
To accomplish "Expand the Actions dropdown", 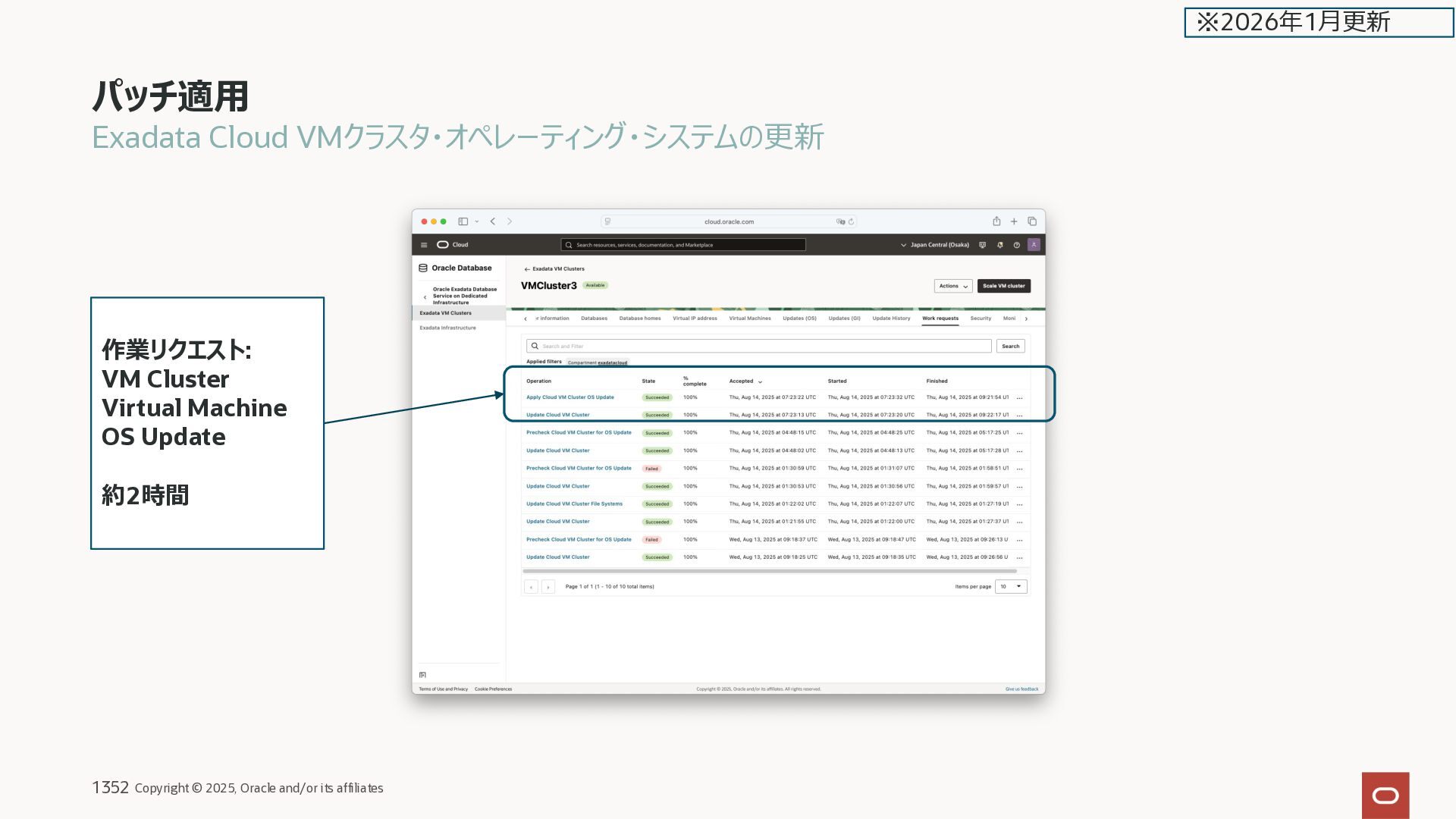I will [953, 286].
